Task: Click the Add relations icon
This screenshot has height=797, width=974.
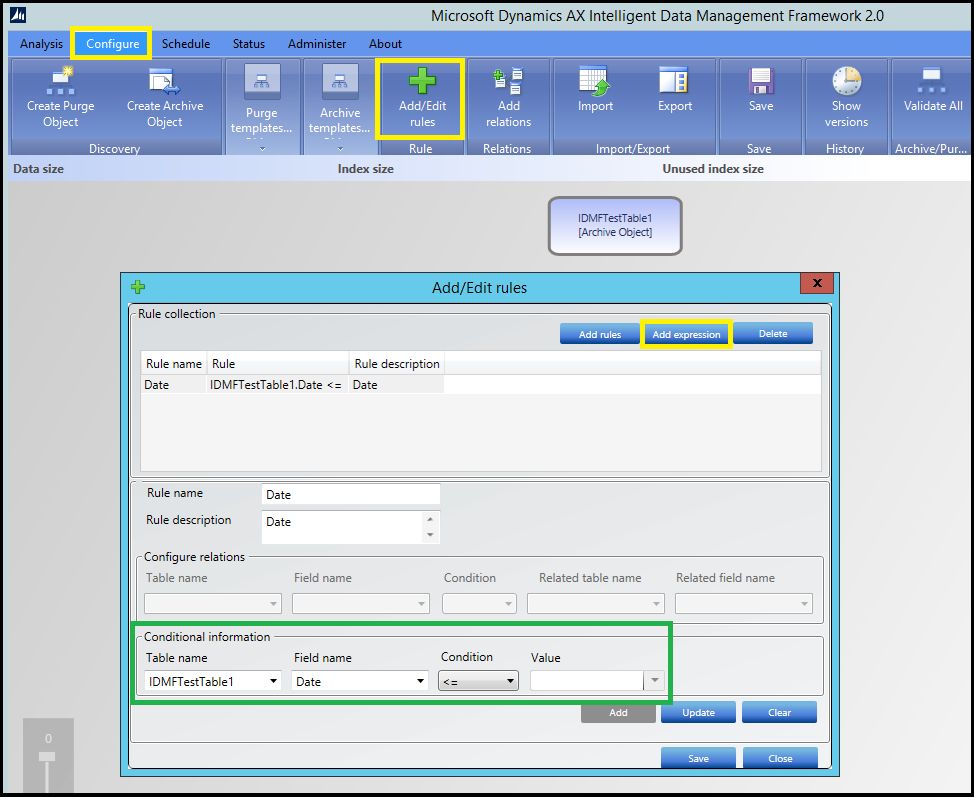Action: pos(508,81)
